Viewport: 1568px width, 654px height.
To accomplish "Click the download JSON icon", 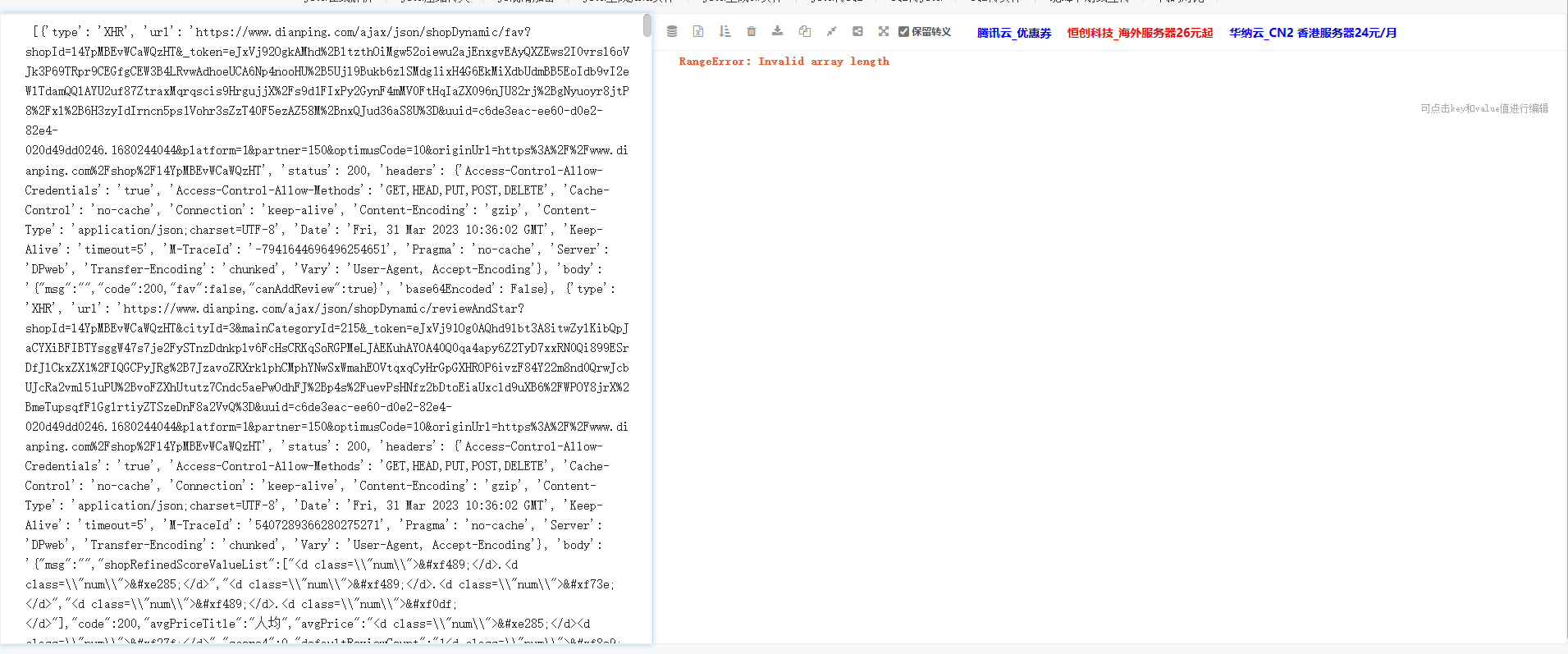I will point(778,32).
